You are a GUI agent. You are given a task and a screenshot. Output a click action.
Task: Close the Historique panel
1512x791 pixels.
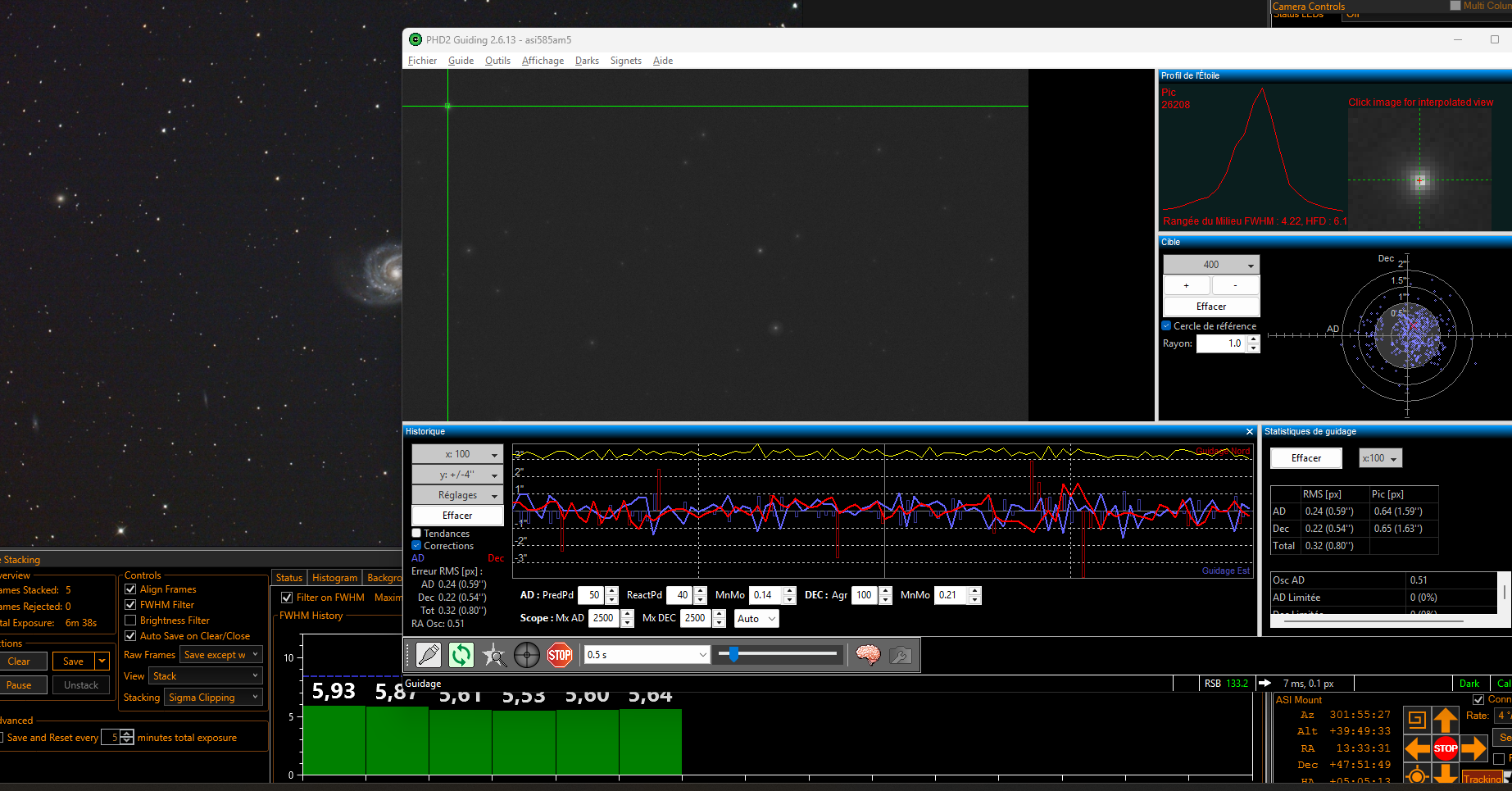pos(1250,432)
